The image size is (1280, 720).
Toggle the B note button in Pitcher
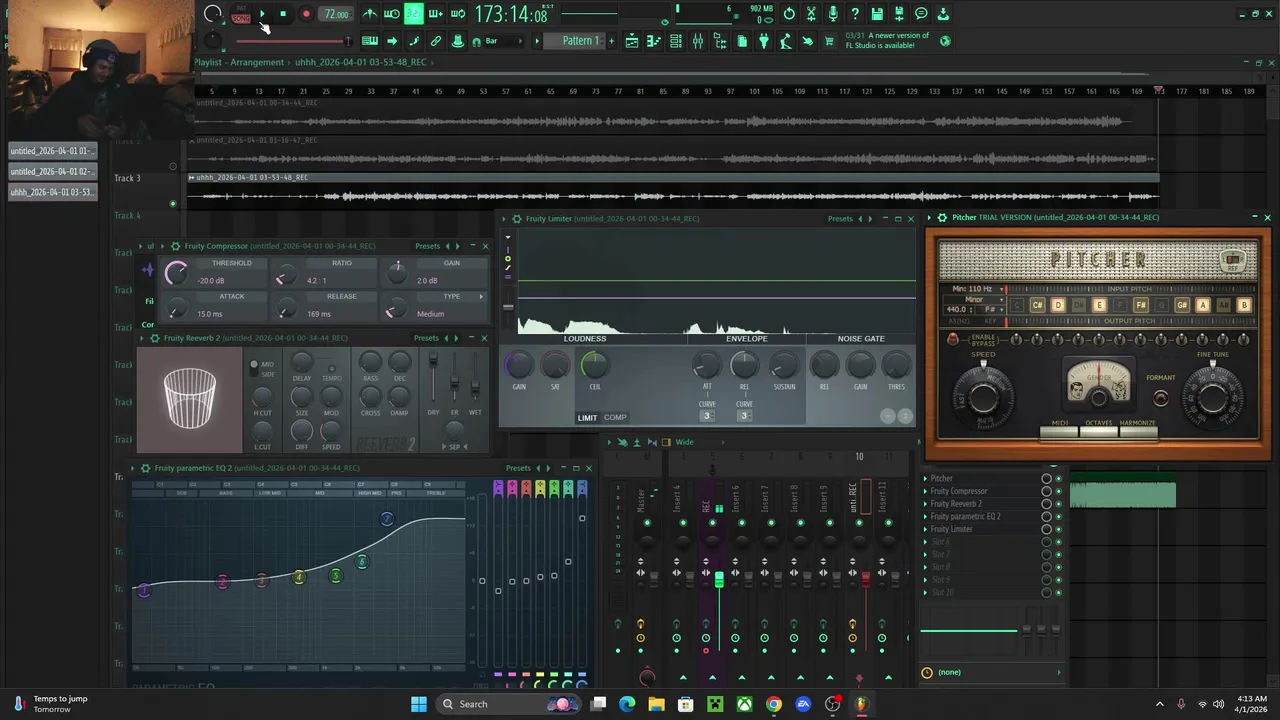point(1244,305)
